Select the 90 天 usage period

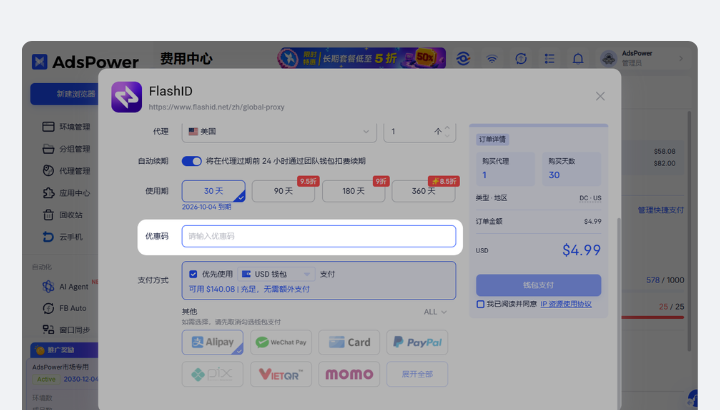pyautogui.click(x=283, y=191)
